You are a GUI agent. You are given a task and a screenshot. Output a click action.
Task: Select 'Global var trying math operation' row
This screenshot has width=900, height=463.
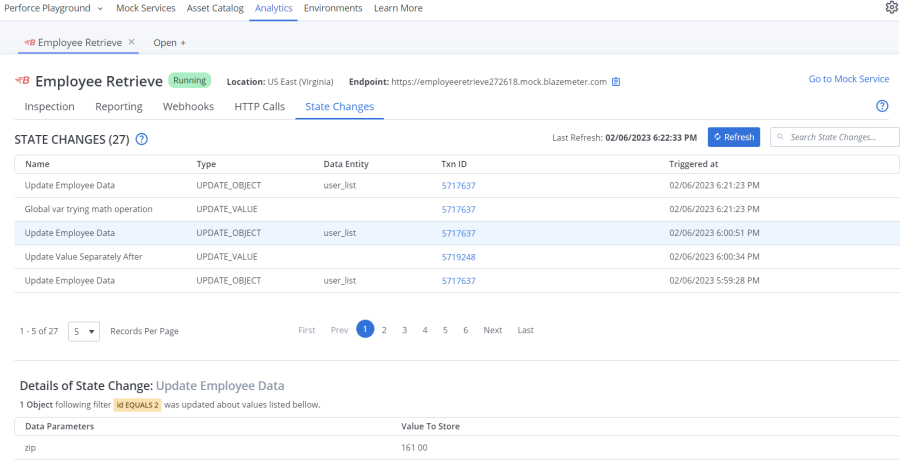click(456, 209)
